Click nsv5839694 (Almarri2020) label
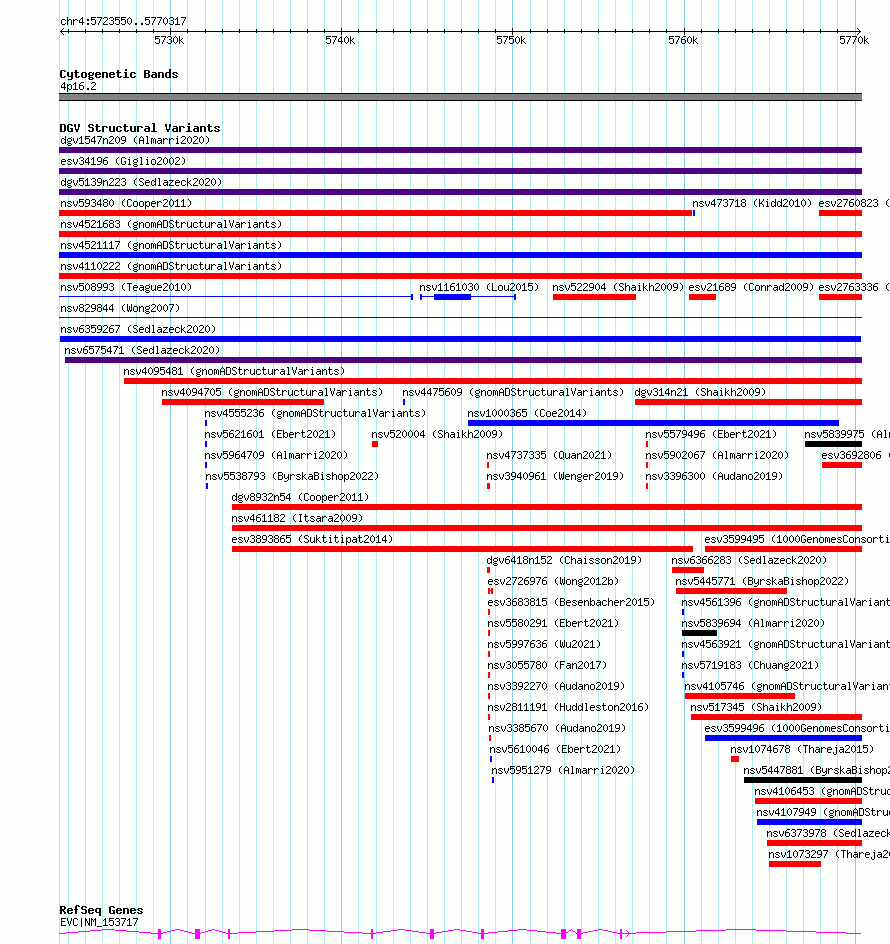Image resolution: width=890 pixels, height=944 pixels. point(753,624)
